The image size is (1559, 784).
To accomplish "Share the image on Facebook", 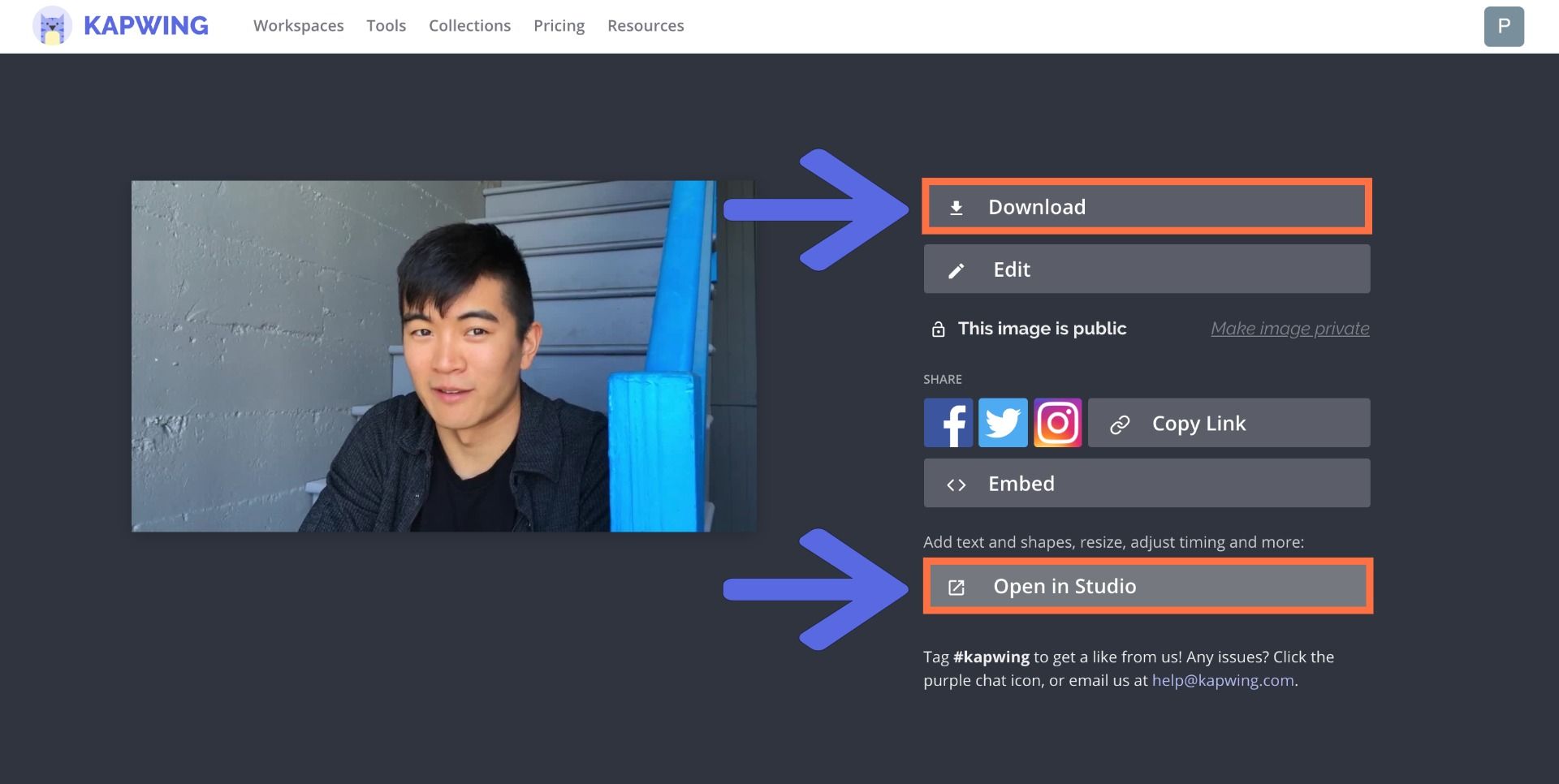I will click(x=948, y=423).
